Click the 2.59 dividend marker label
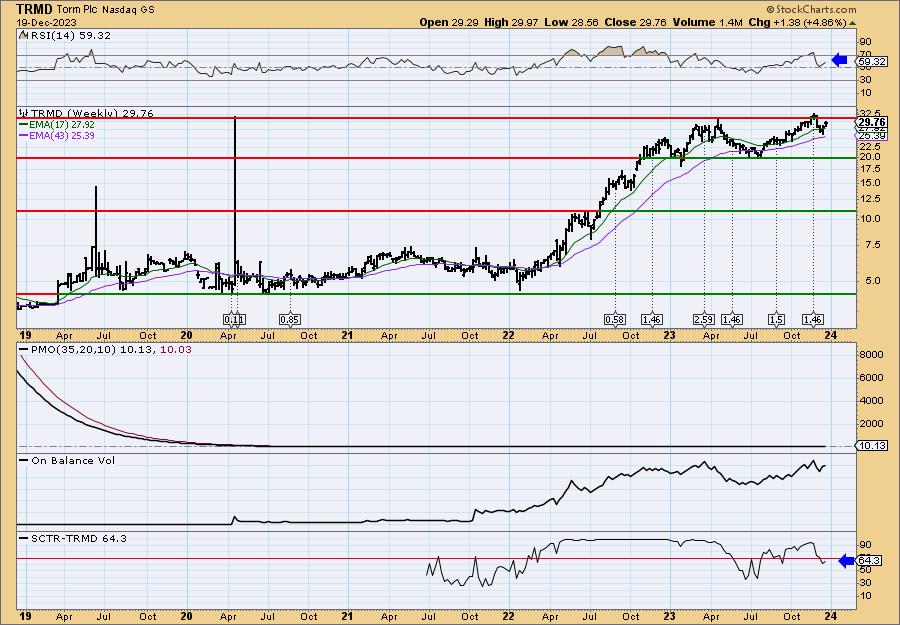The image size is (900, 625). (704, 319)
